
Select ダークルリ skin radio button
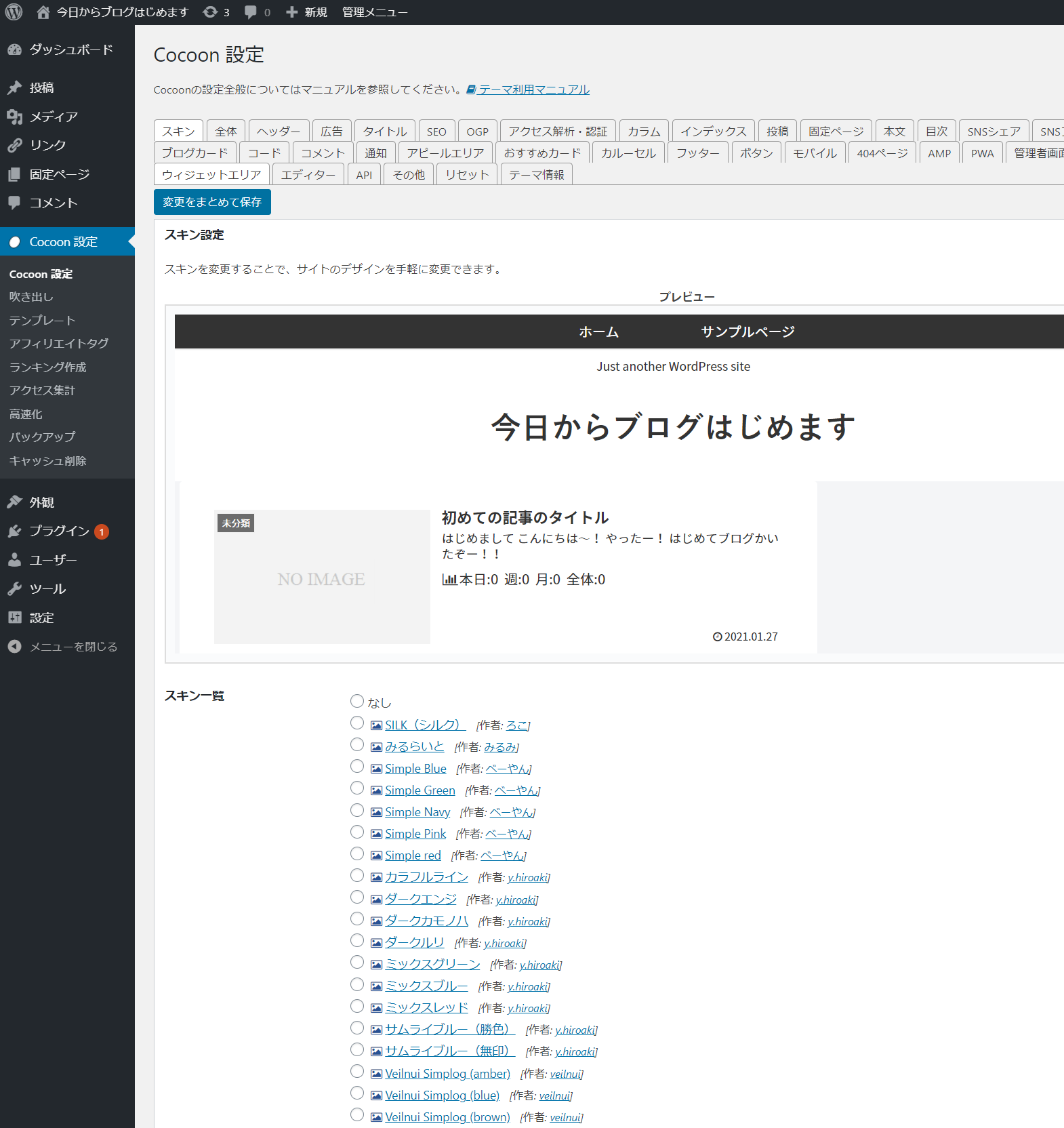point(357,940)
